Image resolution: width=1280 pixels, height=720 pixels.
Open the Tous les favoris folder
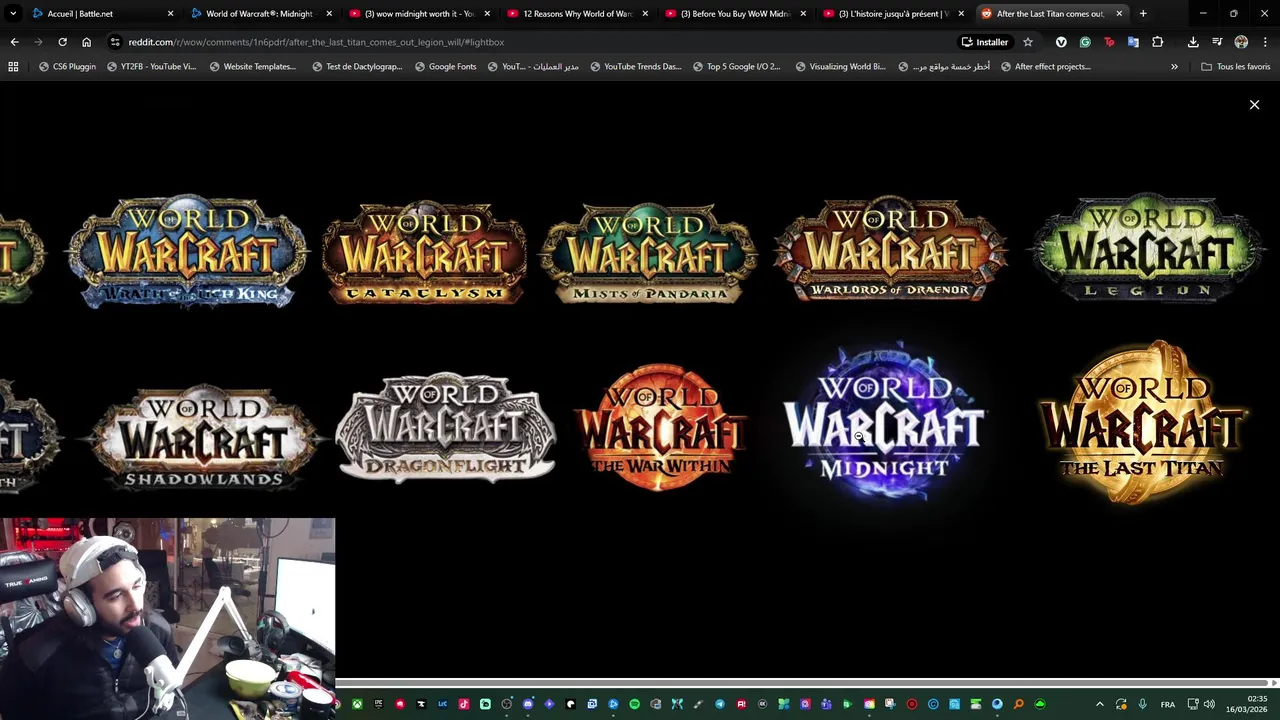1235,67
